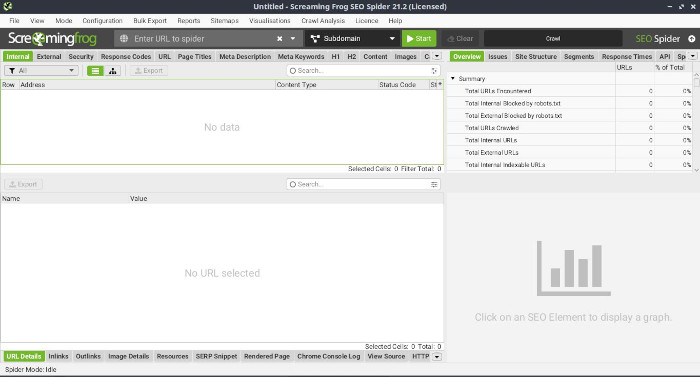Select the SERP Snippet bottom tab
This screenshot has height=377, width=700.
pyautogui.click(x=217, y=356)
